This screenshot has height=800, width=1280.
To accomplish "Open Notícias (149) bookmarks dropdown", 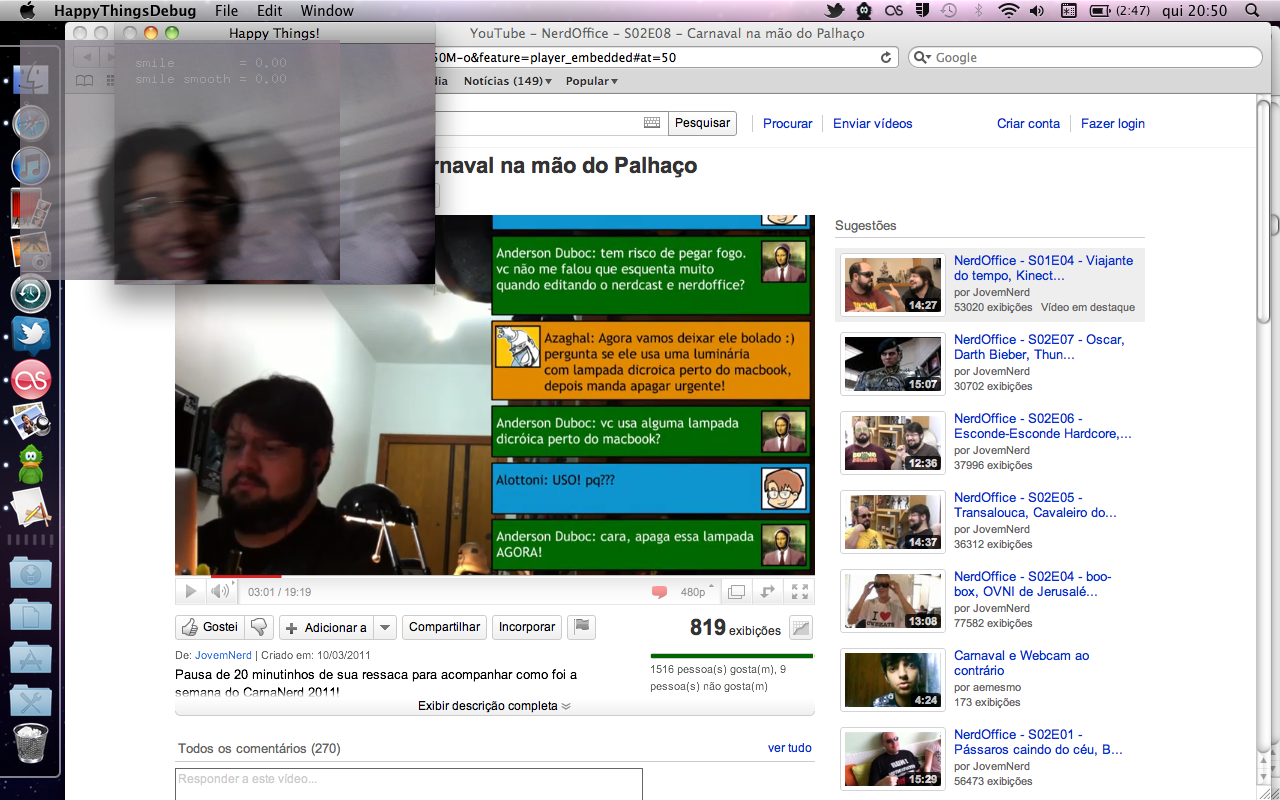I will pos(508,81).
